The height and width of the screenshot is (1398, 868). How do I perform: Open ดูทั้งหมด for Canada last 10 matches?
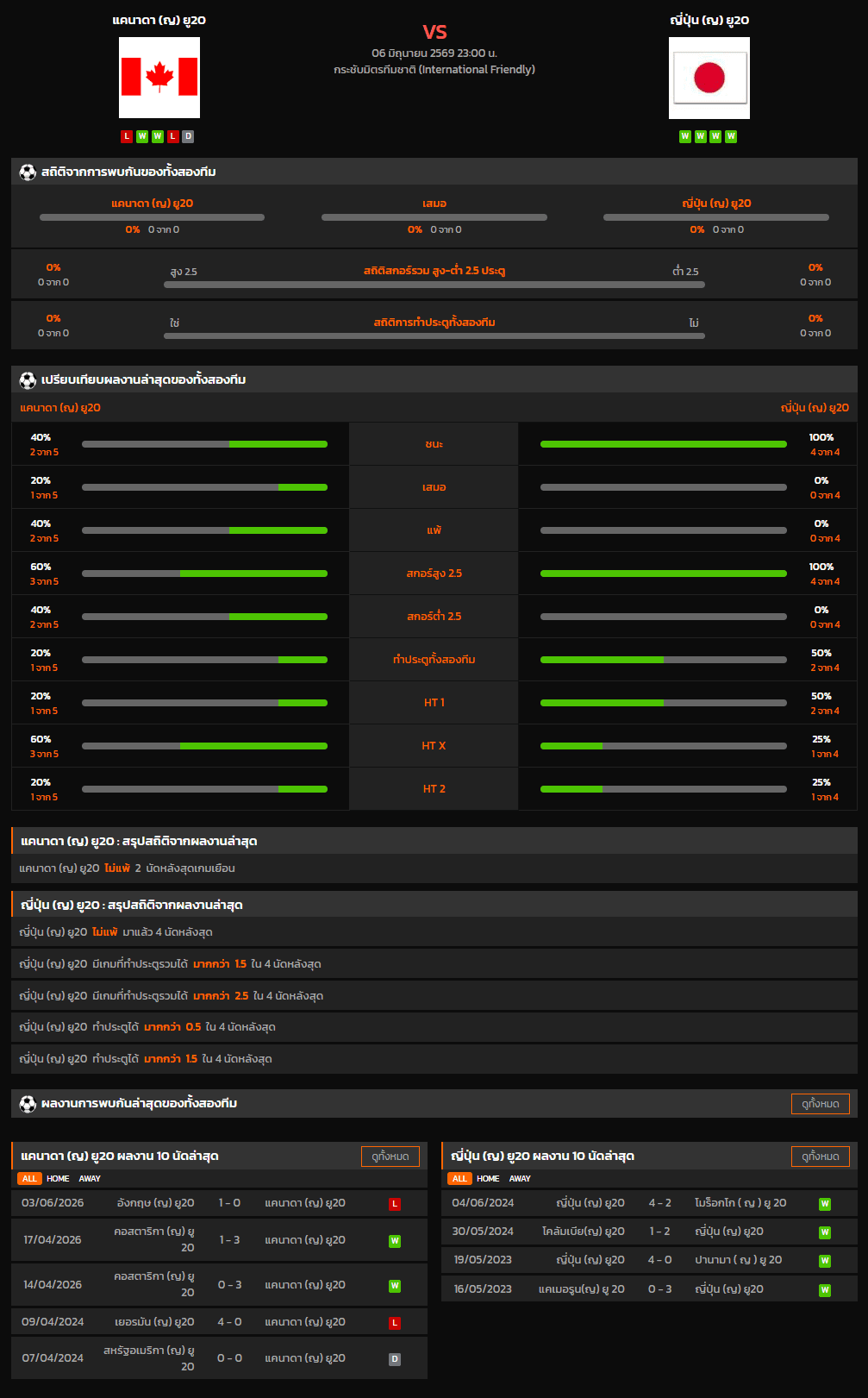(x=390, y=1157)
